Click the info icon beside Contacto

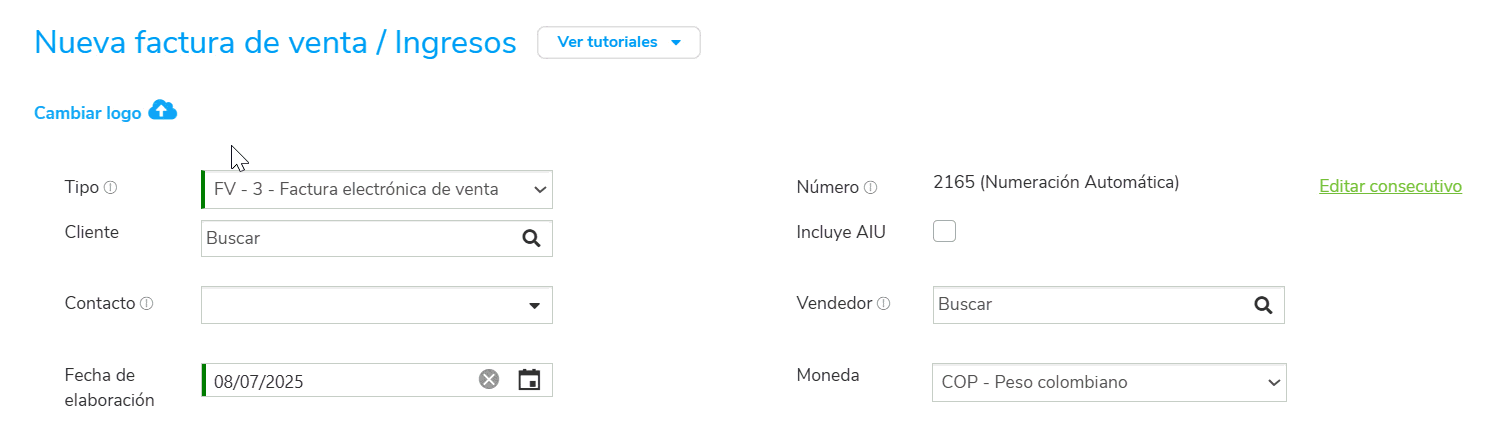coord(147,304)
